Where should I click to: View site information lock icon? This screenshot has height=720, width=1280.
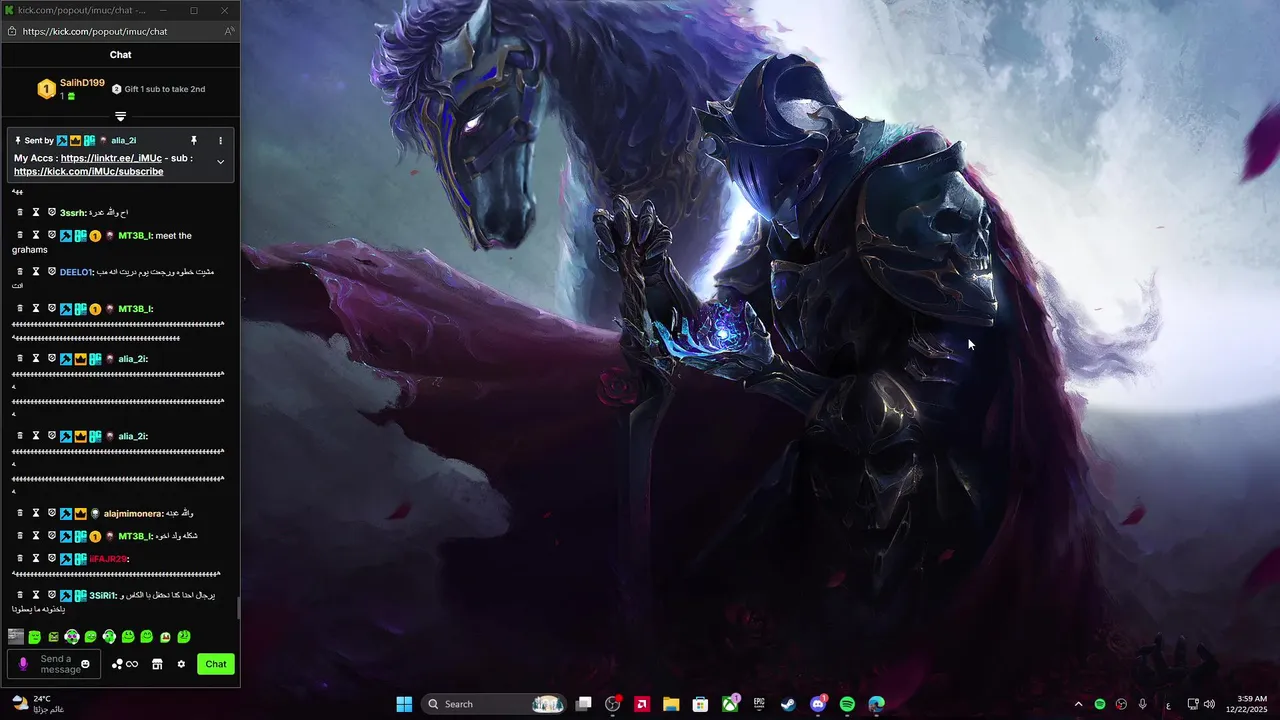(x=12, y=31)
